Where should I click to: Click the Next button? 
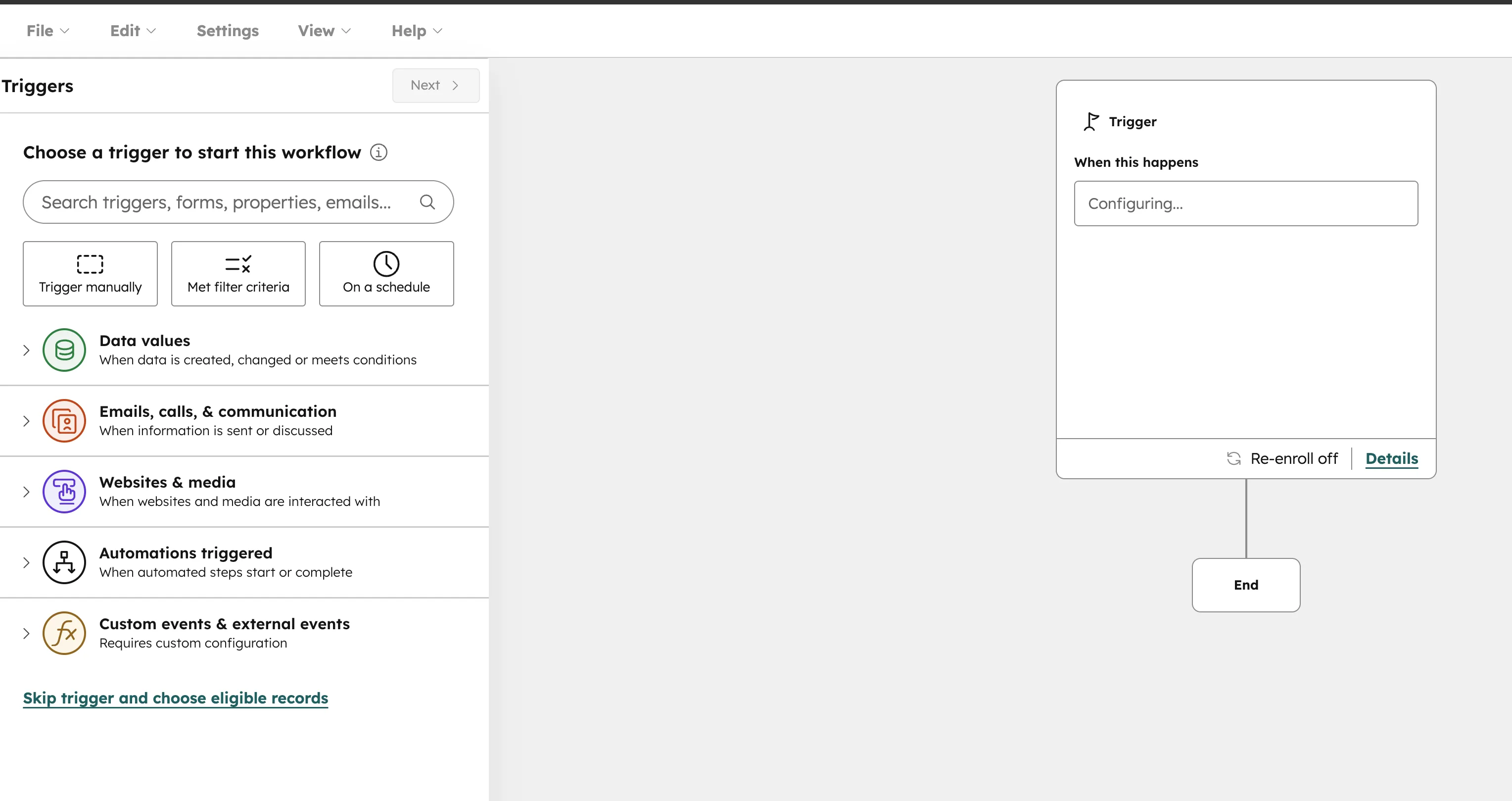435,85
